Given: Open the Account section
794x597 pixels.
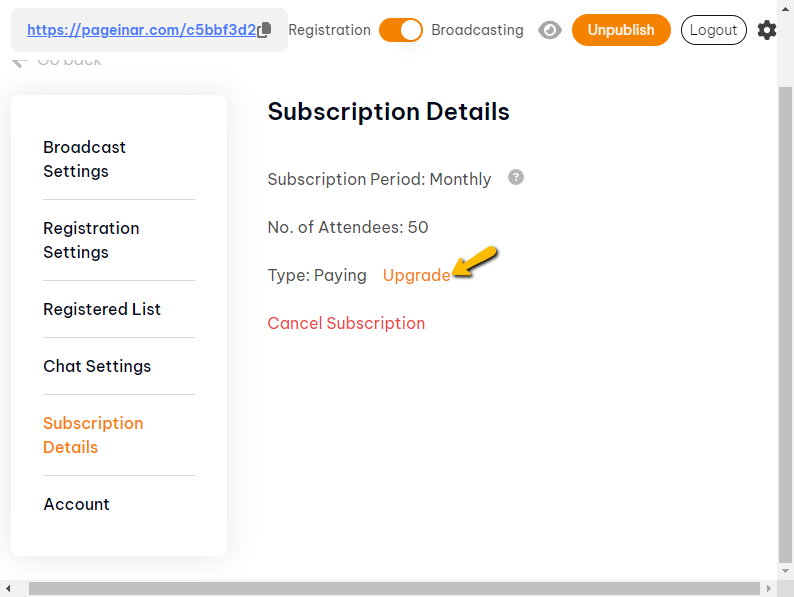Looking at the screenshot, I should pos(76,504).
